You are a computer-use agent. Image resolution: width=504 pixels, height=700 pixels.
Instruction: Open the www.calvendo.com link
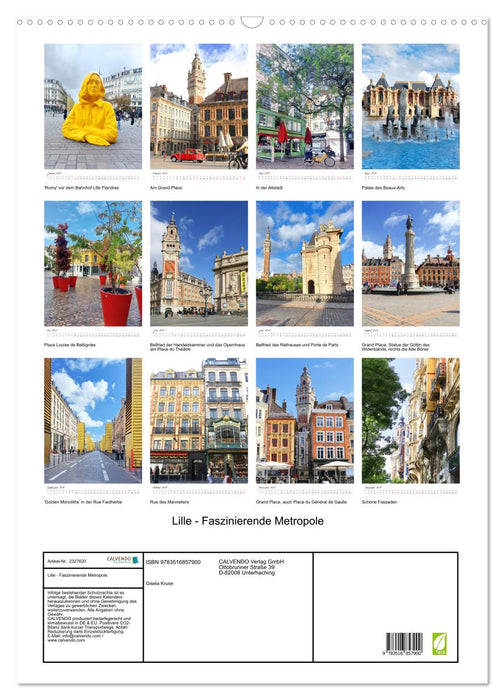tap(66, 640)
